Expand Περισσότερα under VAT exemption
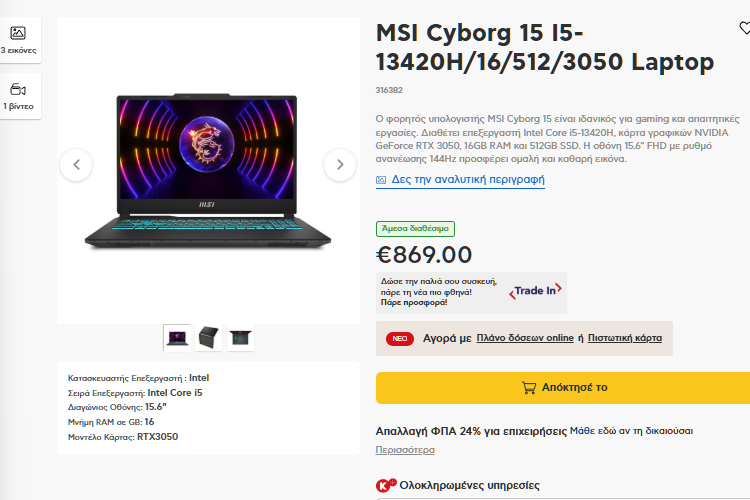The width and height of the screenshot is (750, 500). (405, 450)
